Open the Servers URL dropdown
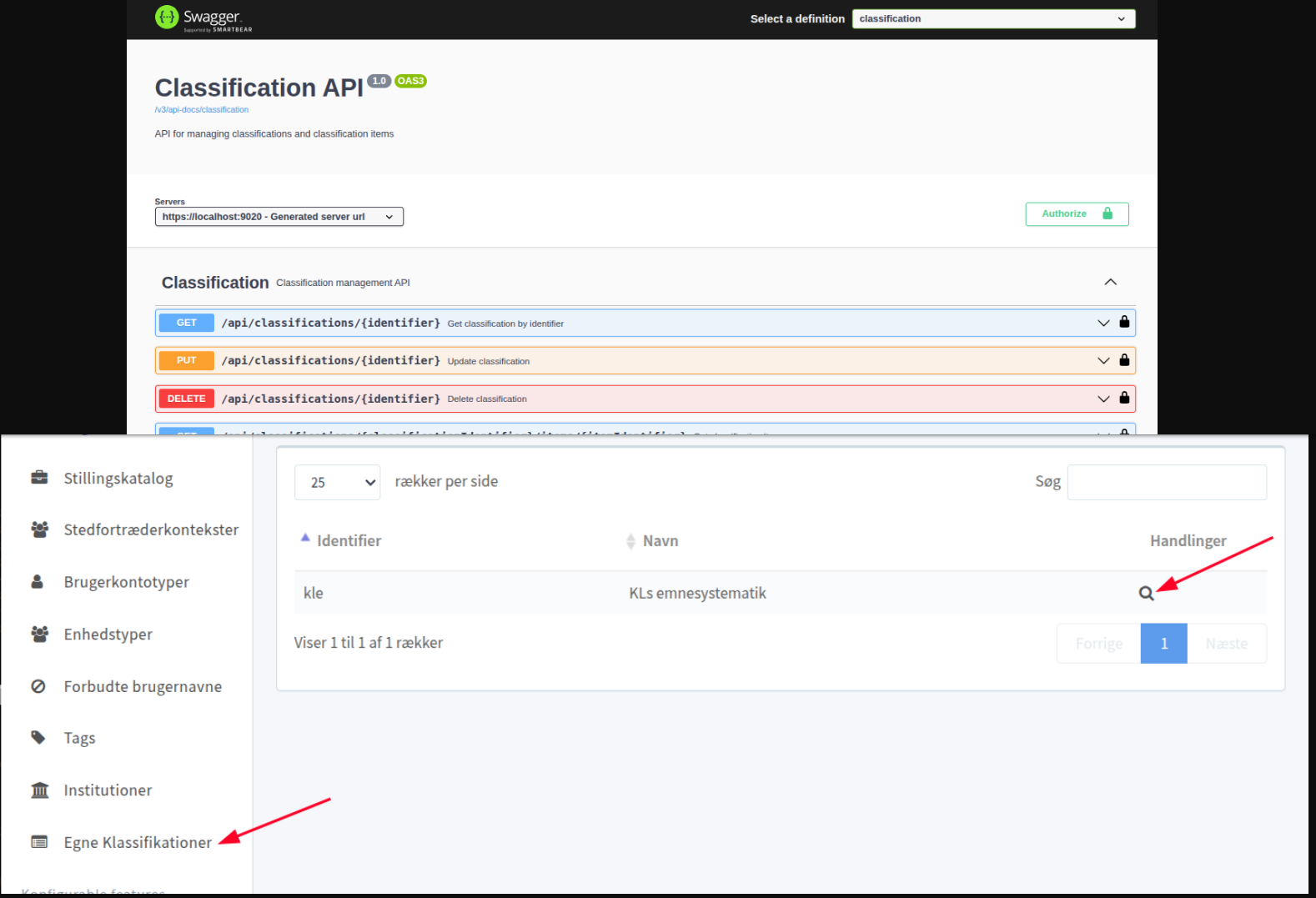The image size is (1316, 898). [x=279, y=217]
